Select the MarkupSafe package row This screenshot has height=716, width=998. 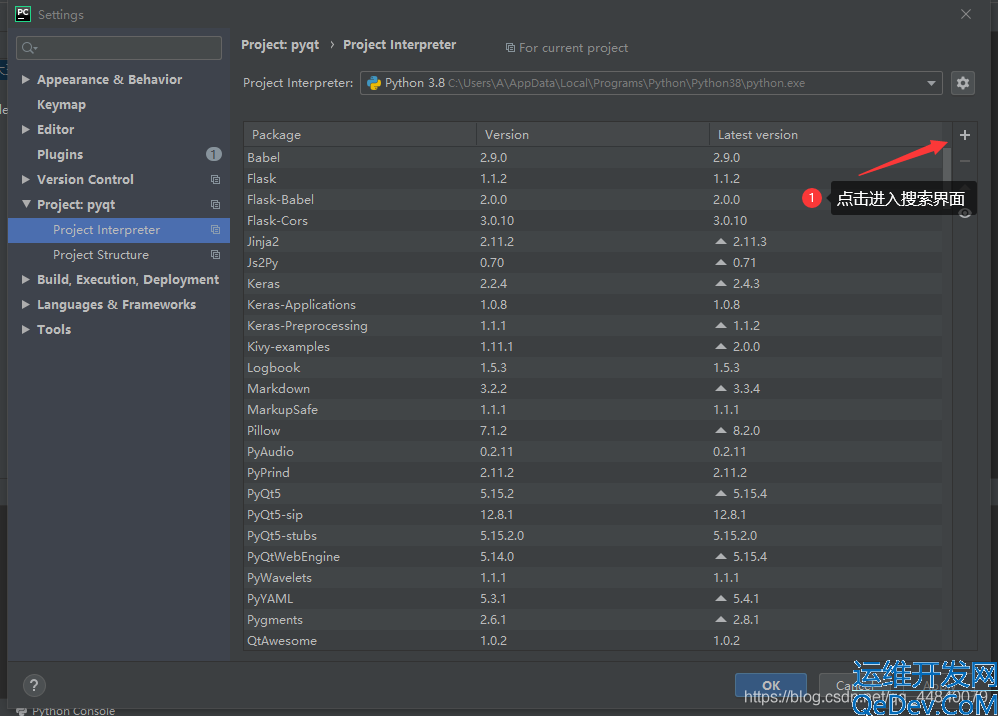click(x=593, y=409)
